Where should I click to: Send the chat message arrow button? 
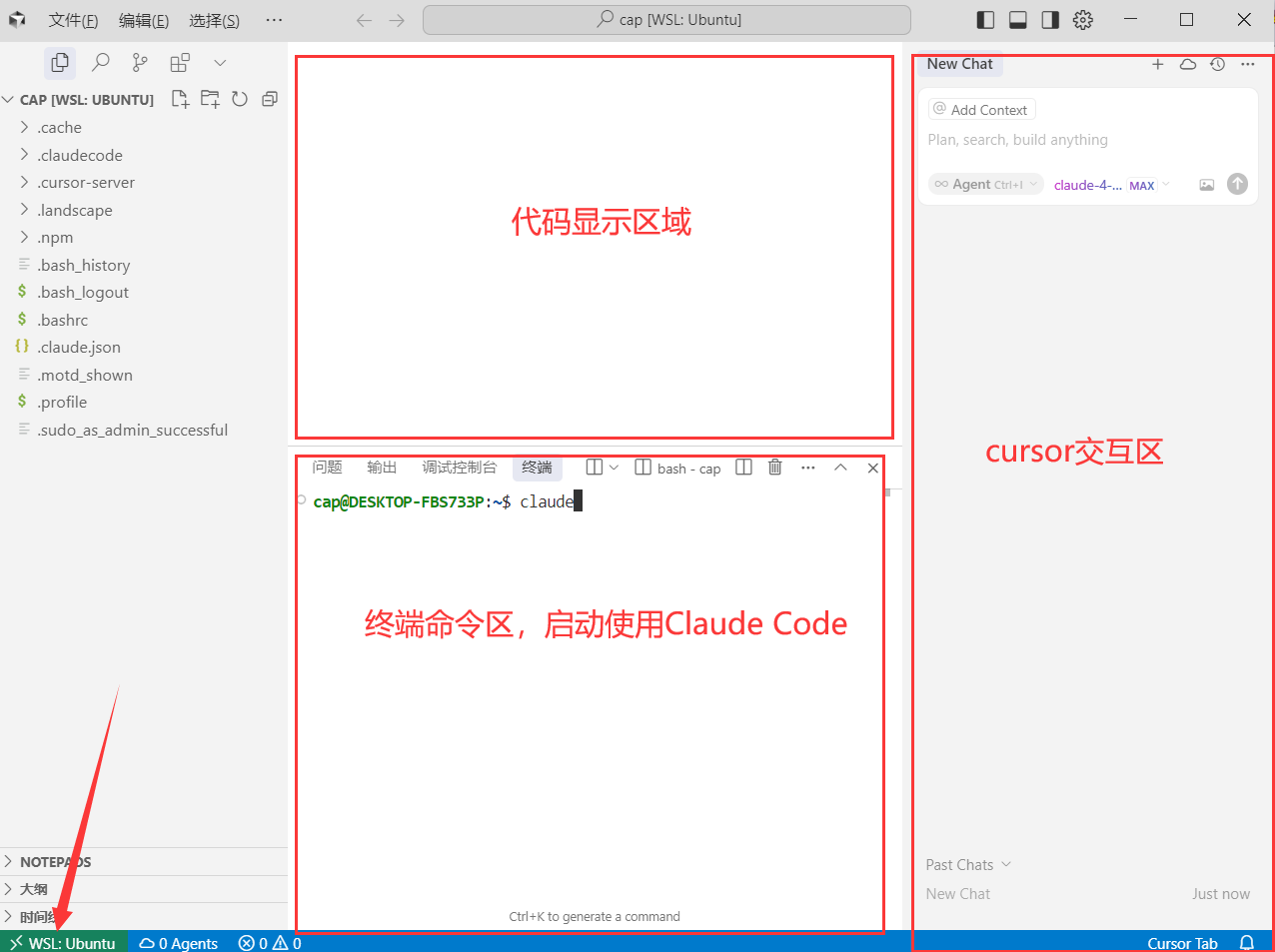pyautogui.click(x=1237, y=184)
